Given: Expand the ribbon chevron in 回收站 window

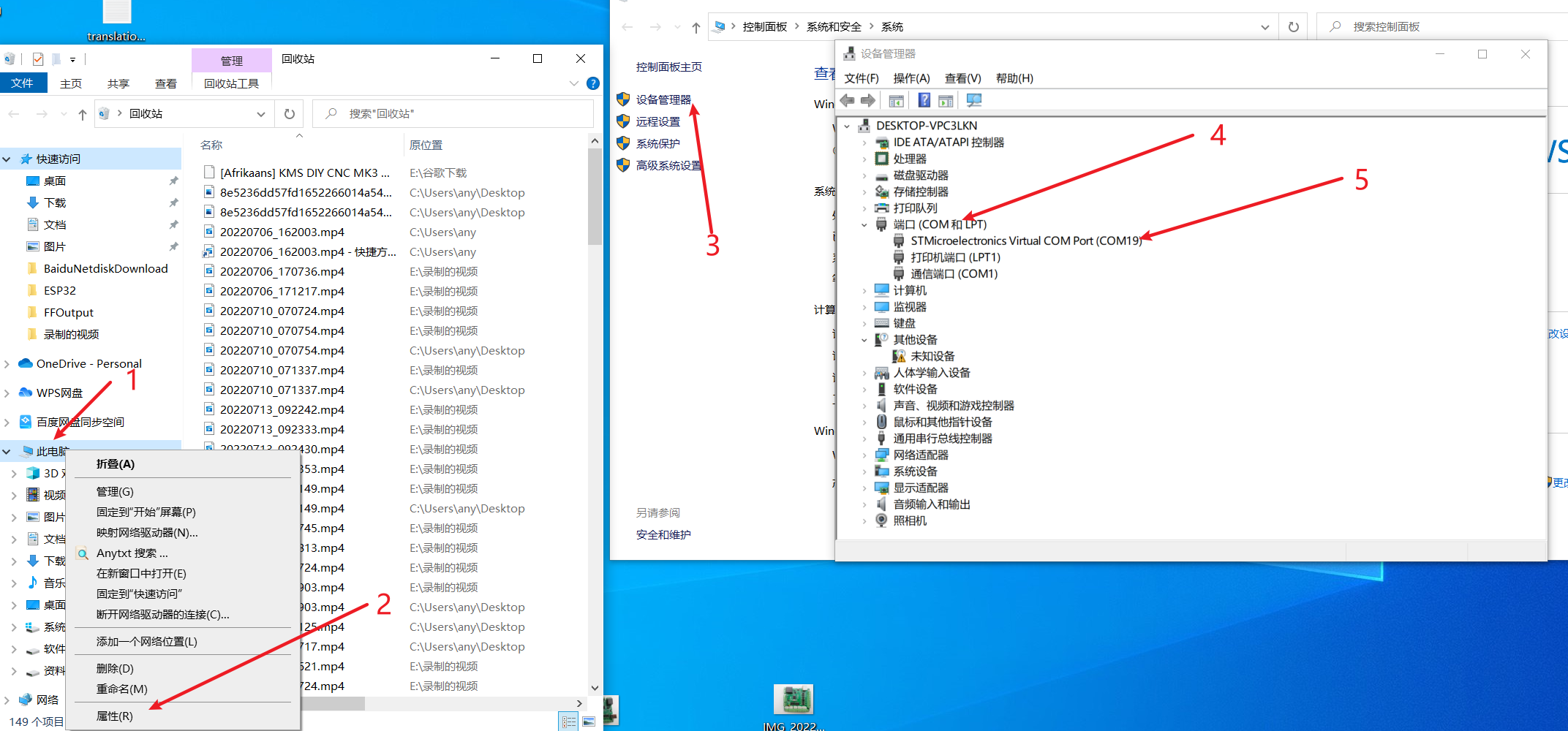Looking at the screenshot, I should pos(574,83).
